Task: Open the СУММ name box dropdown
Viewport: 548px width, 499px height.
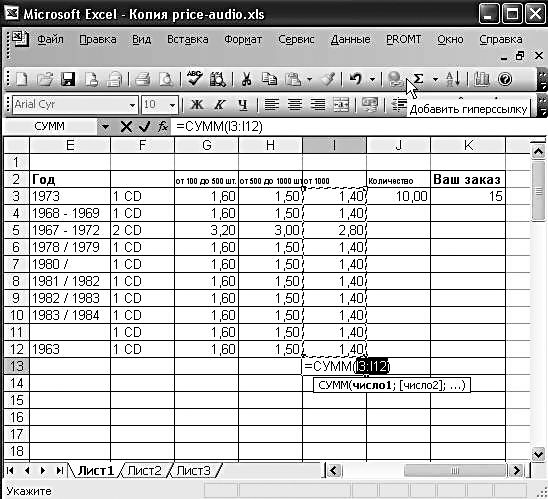Action: click(x=104, y=126)
